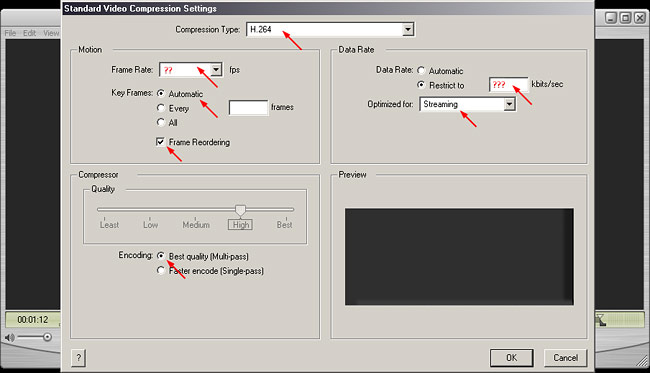Select Key Frames Automatic radio button

click(x=161, y=93)
